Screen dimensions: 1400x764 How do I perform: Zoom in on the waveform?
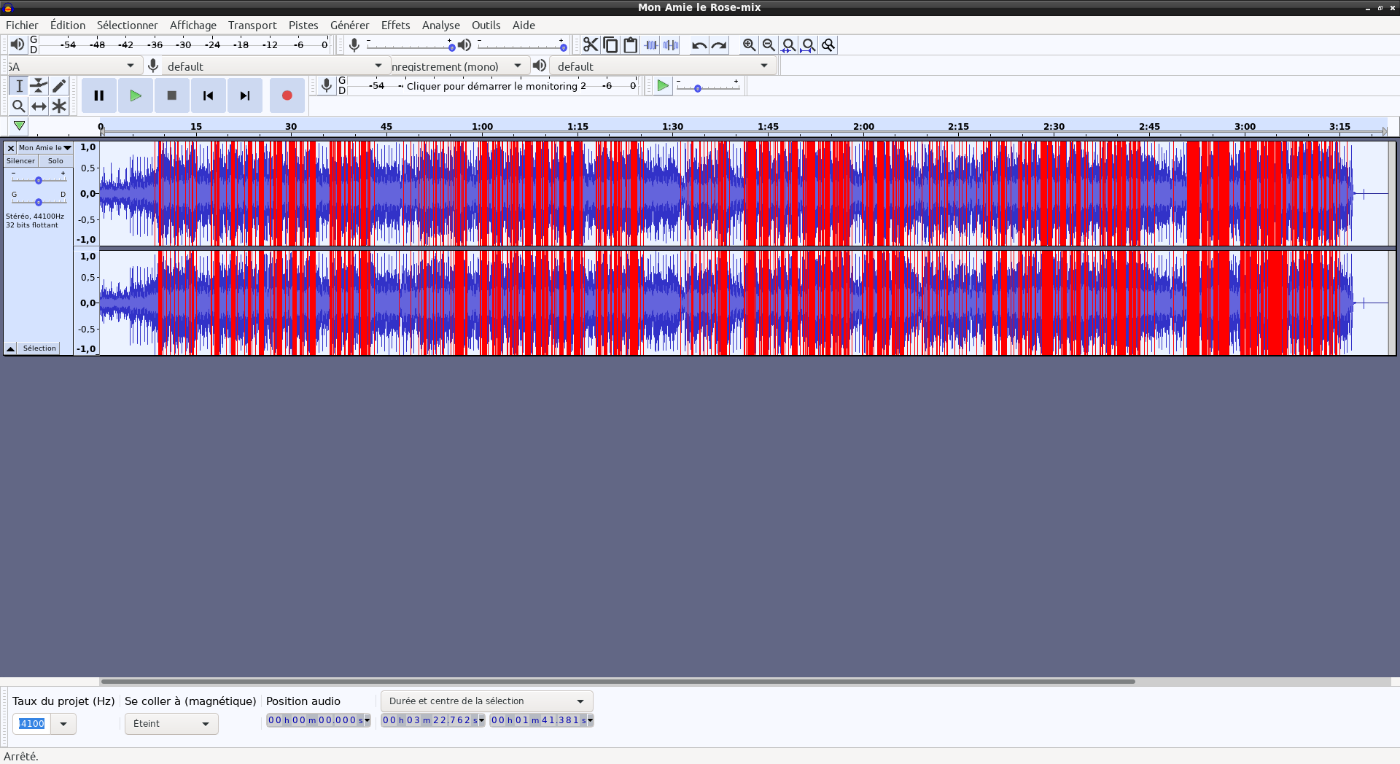pos(749,45)
